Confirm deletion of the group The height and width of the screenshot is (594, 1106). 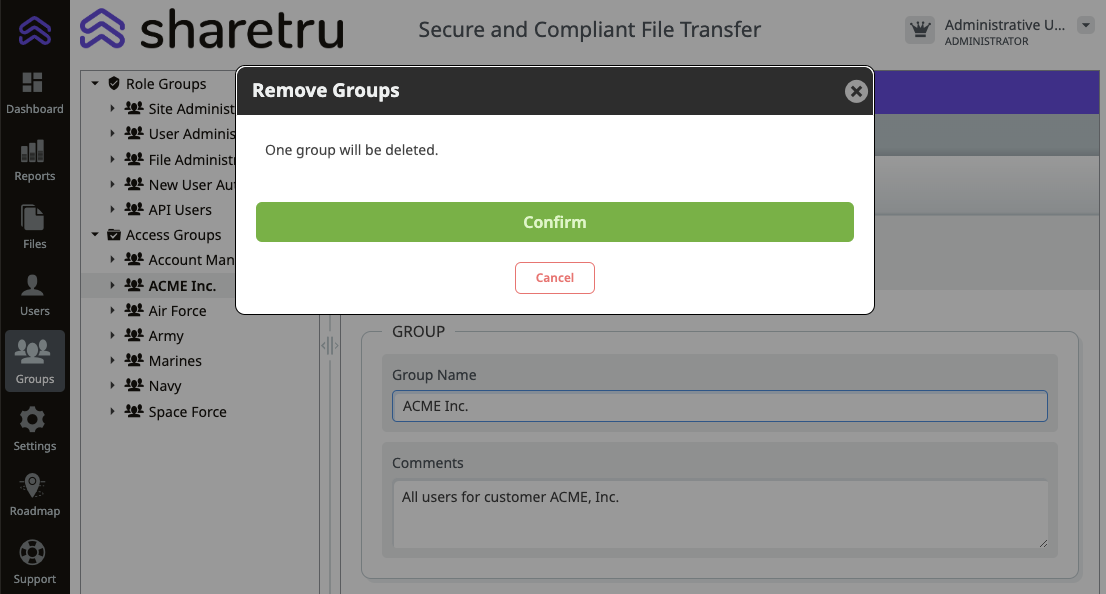click(x=554, y=222)
